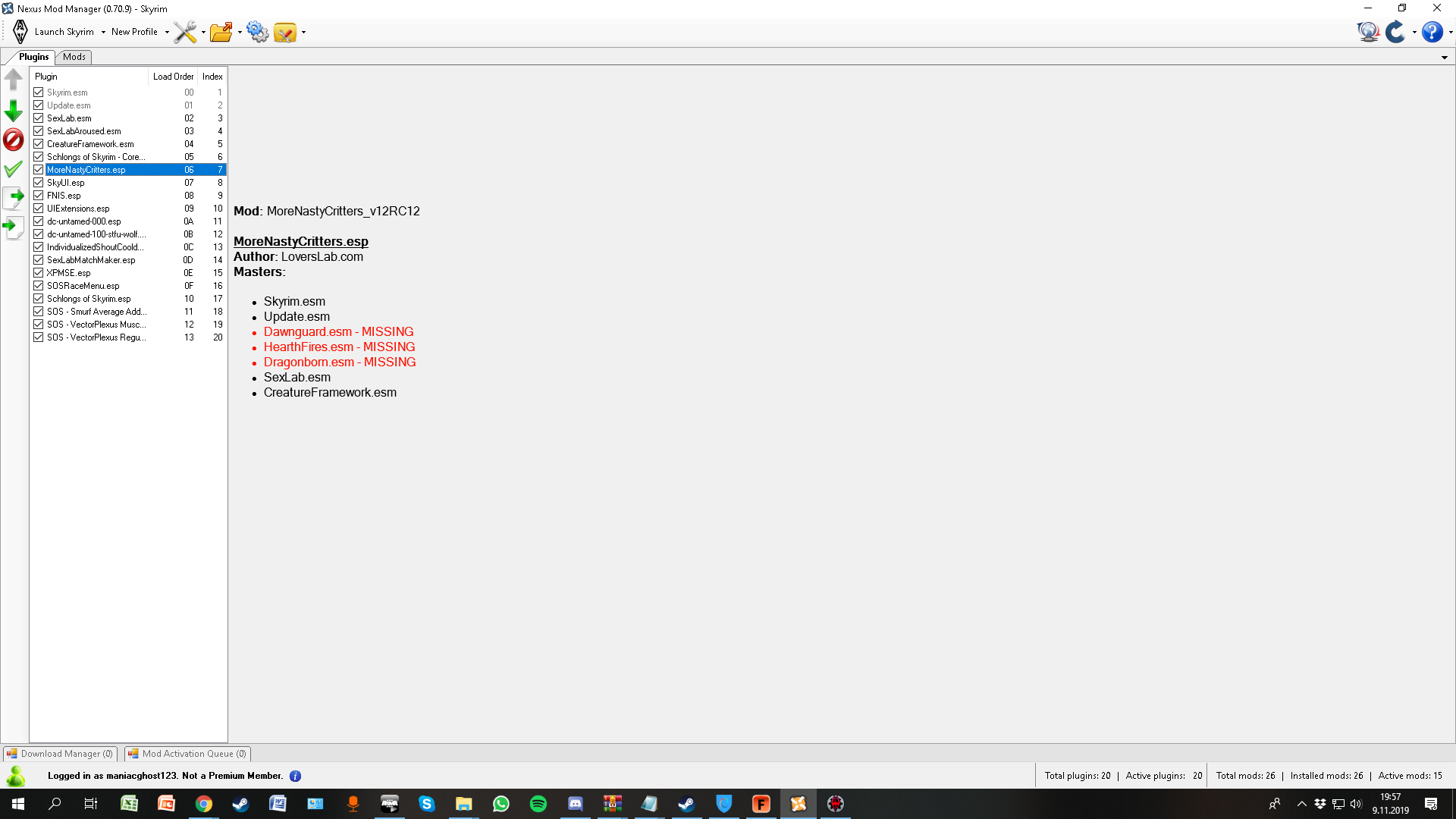Click the import load order icon

click(x=14, y=227)
